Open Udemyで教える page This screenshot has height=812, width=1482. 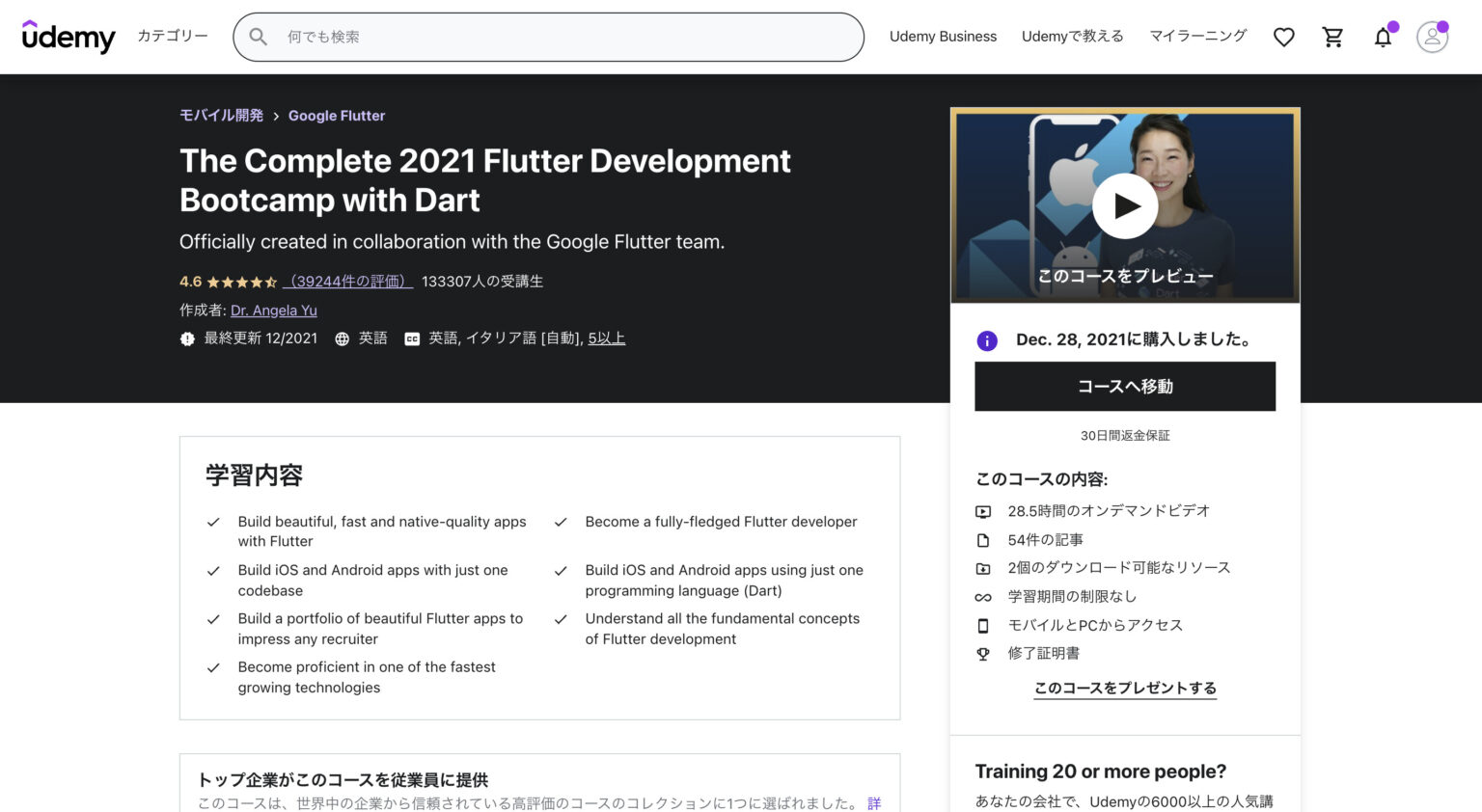coord(1072,36)
